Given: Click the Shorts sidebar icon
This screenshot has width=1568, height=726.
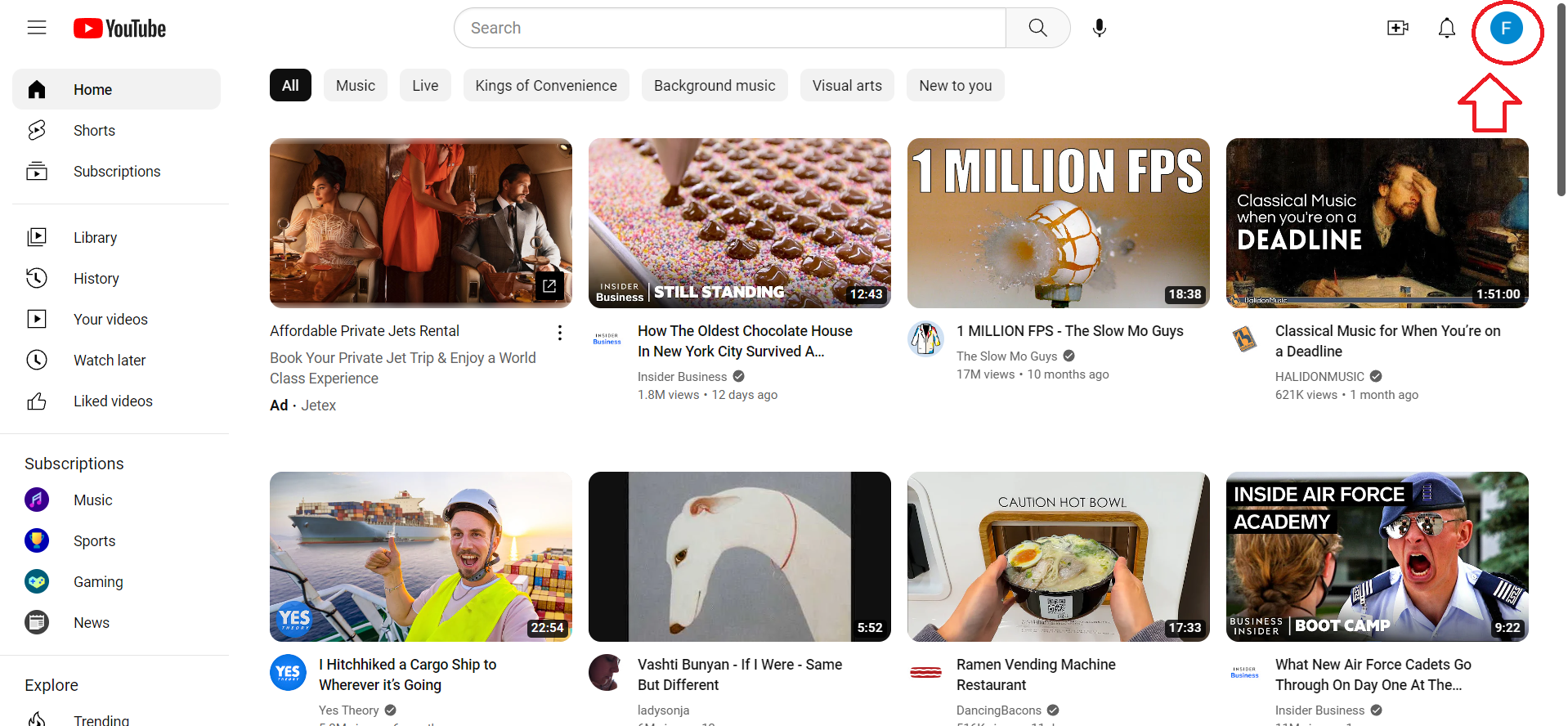Looking at the screenshot, I should click(37, 130).
